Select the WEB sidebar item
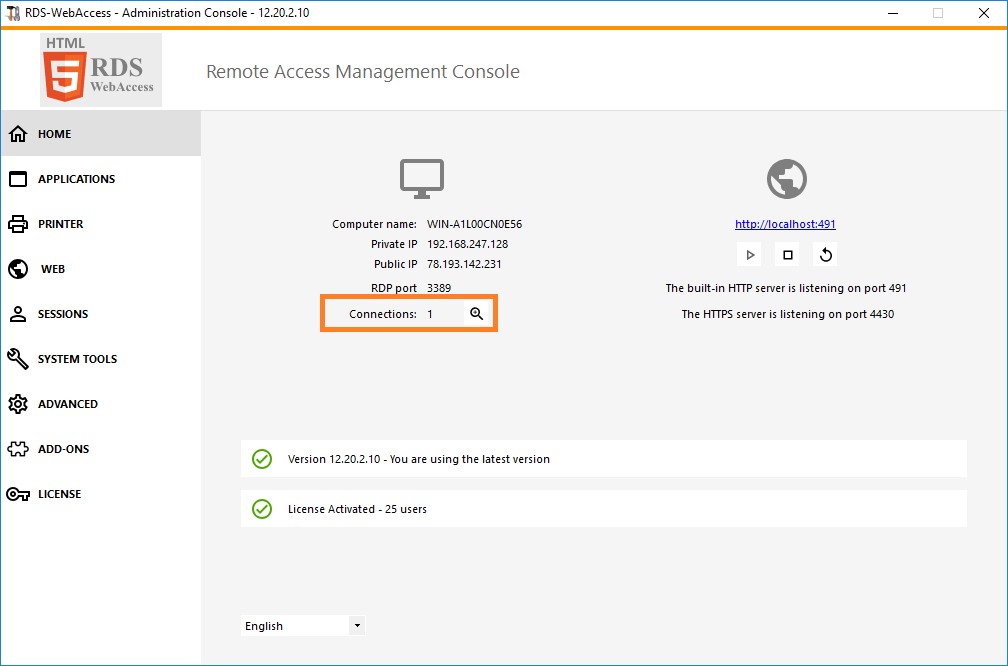 click(x=101, y=269)
